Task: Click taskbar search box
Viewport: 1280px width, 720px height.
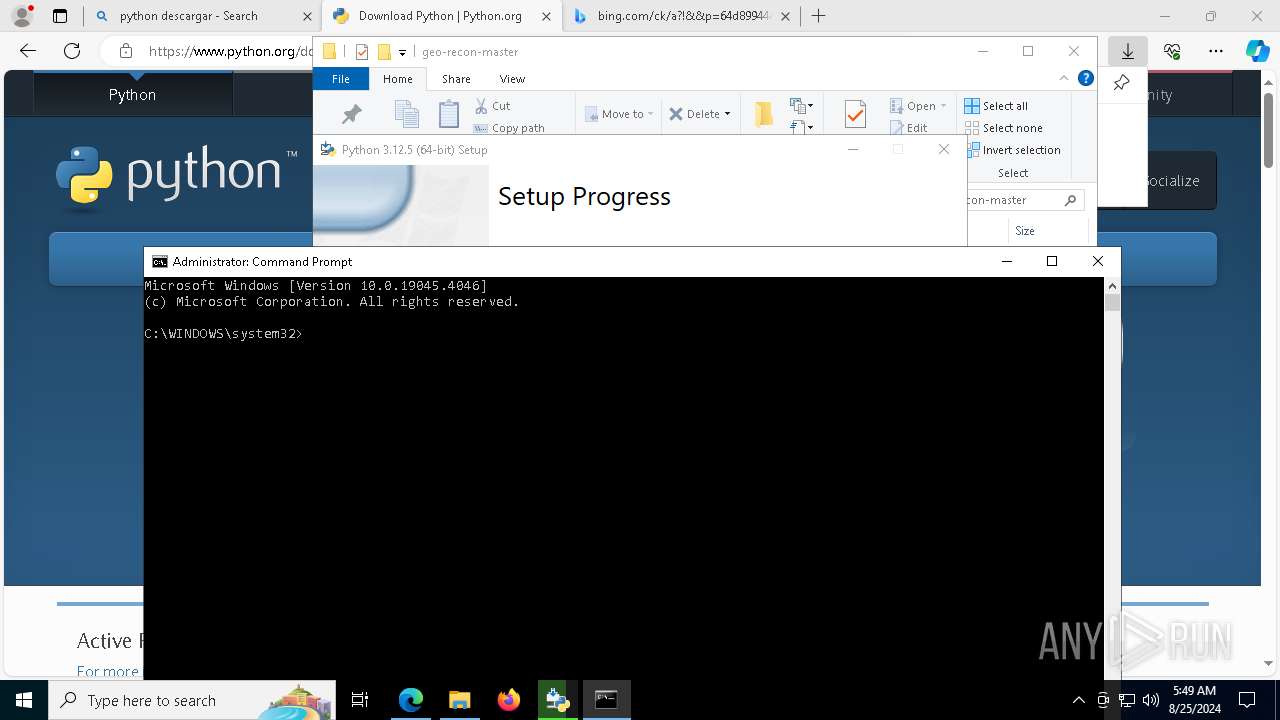Action: [192, 700]
